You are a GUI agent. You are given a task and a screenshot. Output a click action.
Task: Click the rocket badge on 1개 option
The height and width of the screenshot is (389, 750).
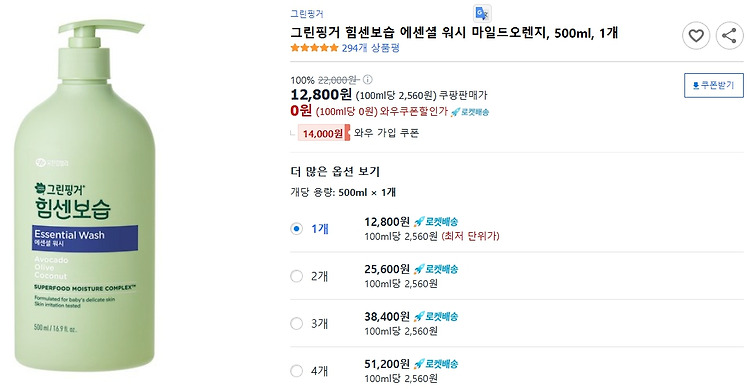(436, 222)
